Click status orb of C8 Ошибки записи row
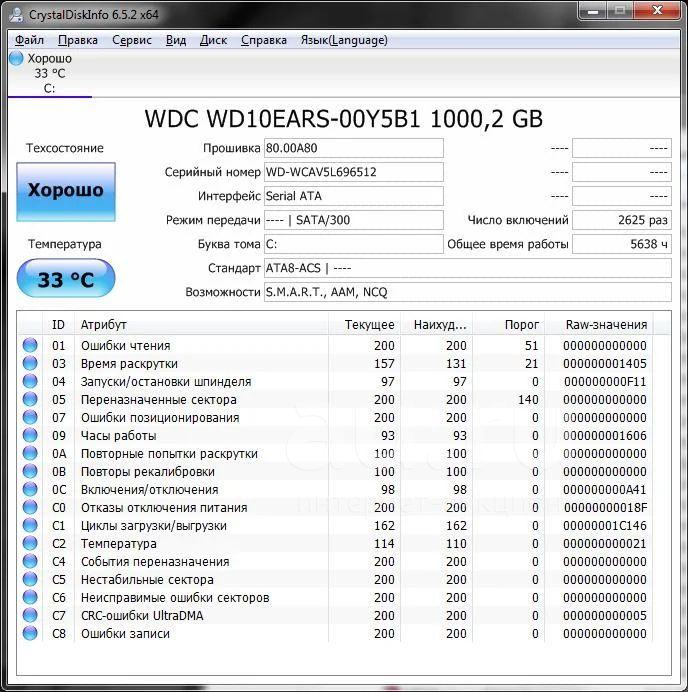The image size is (688, 692). pyautogui.click(x=30, y=633)
